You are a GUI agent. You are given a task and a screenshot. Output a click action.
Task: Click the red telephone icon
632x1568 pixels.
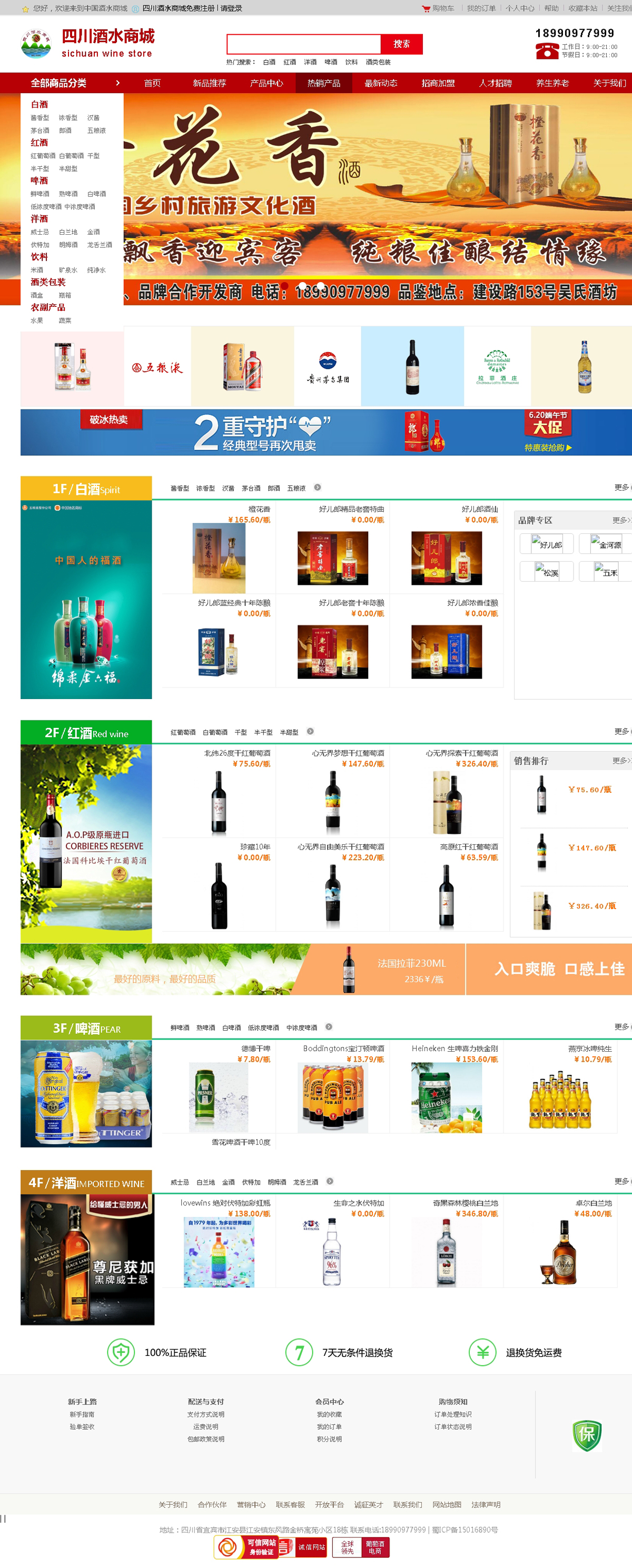point(546,51)
